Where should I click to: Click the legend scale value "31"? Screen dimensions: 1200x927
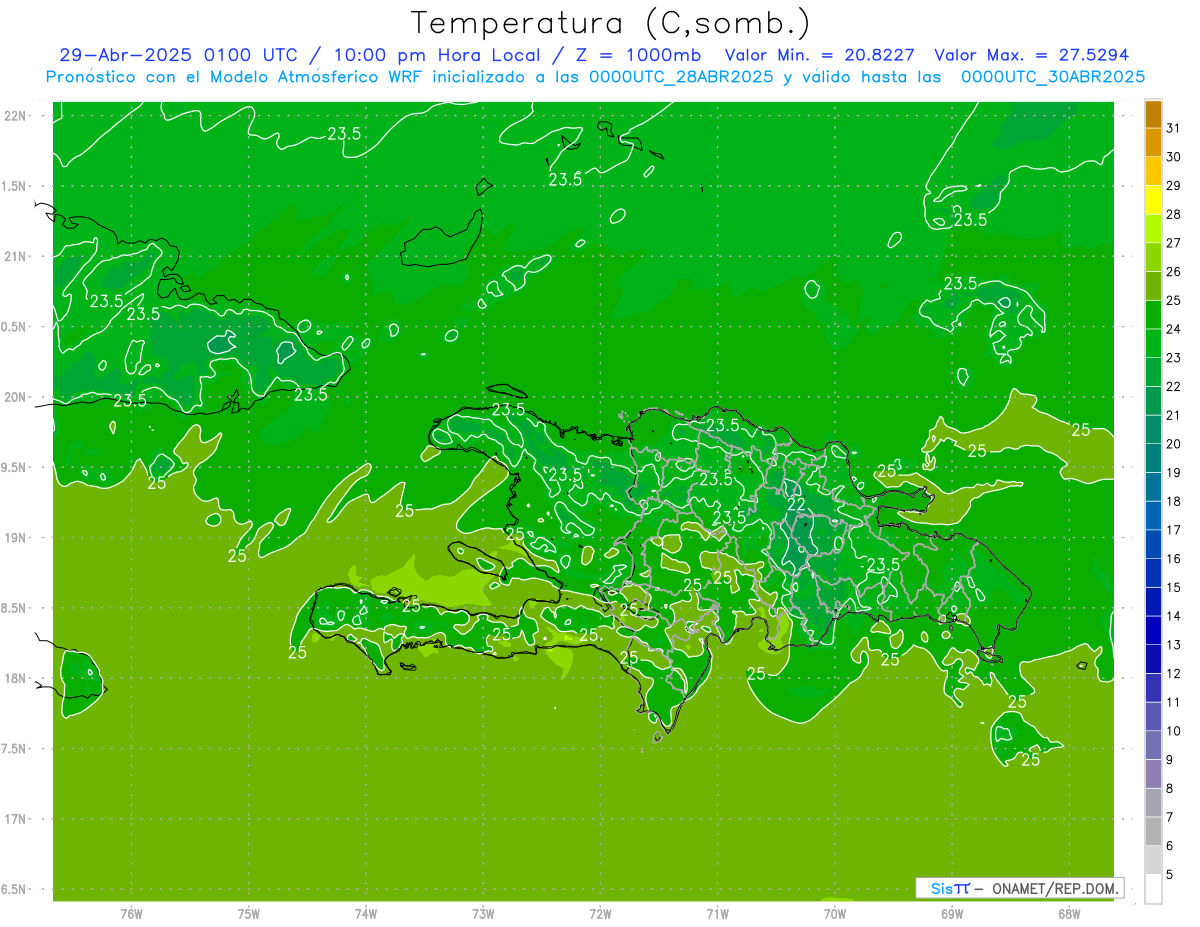[1174, 128]
